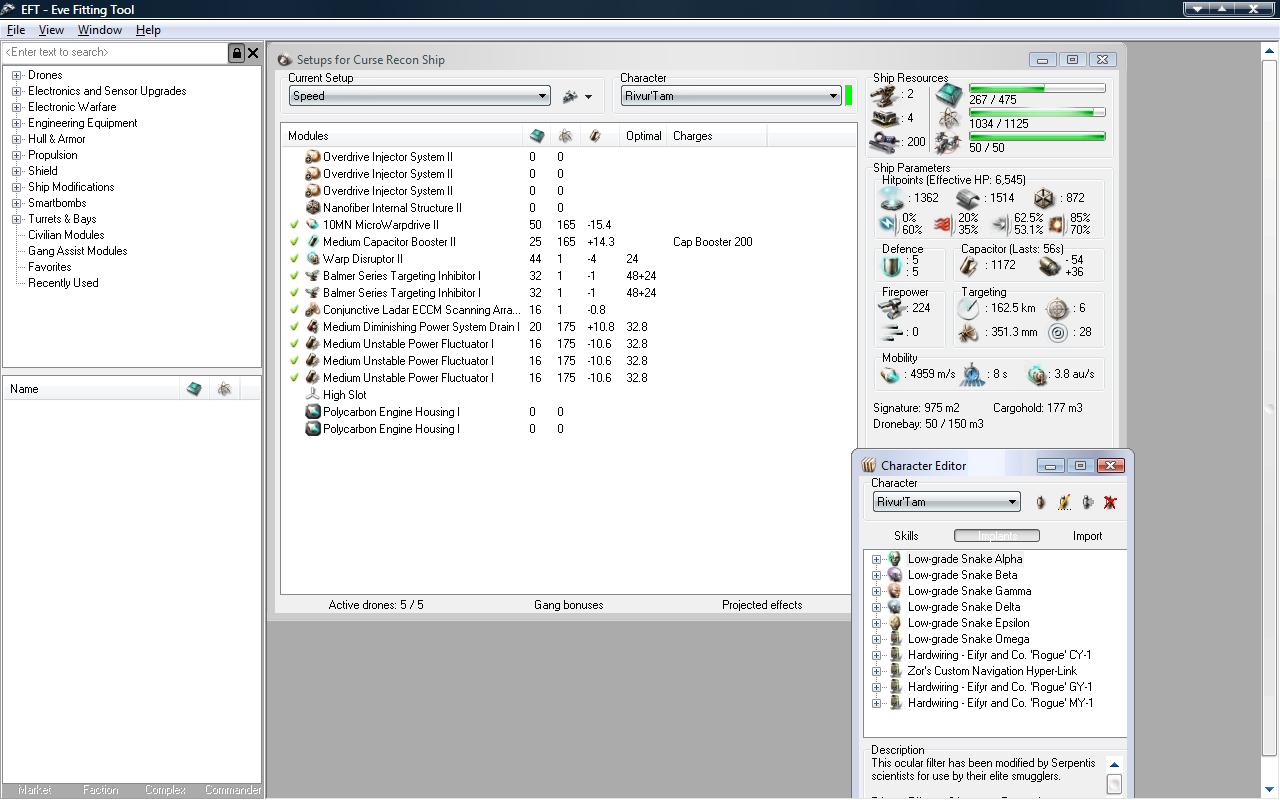
Task: Click the copy character icon in Character Editor
Action: tap(1087, 502)
